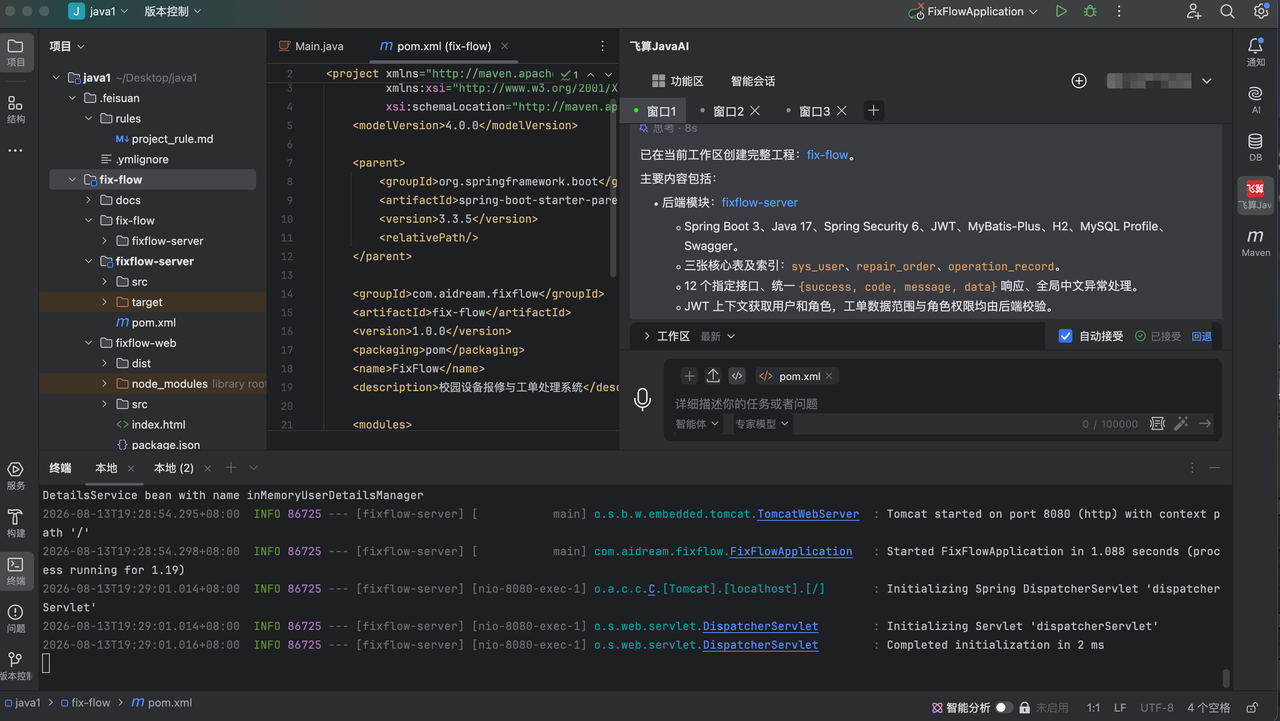This screenshot has width=1280, height=721.
Task: Open the Maven sidebar icon
Action: coord(1256,243)
